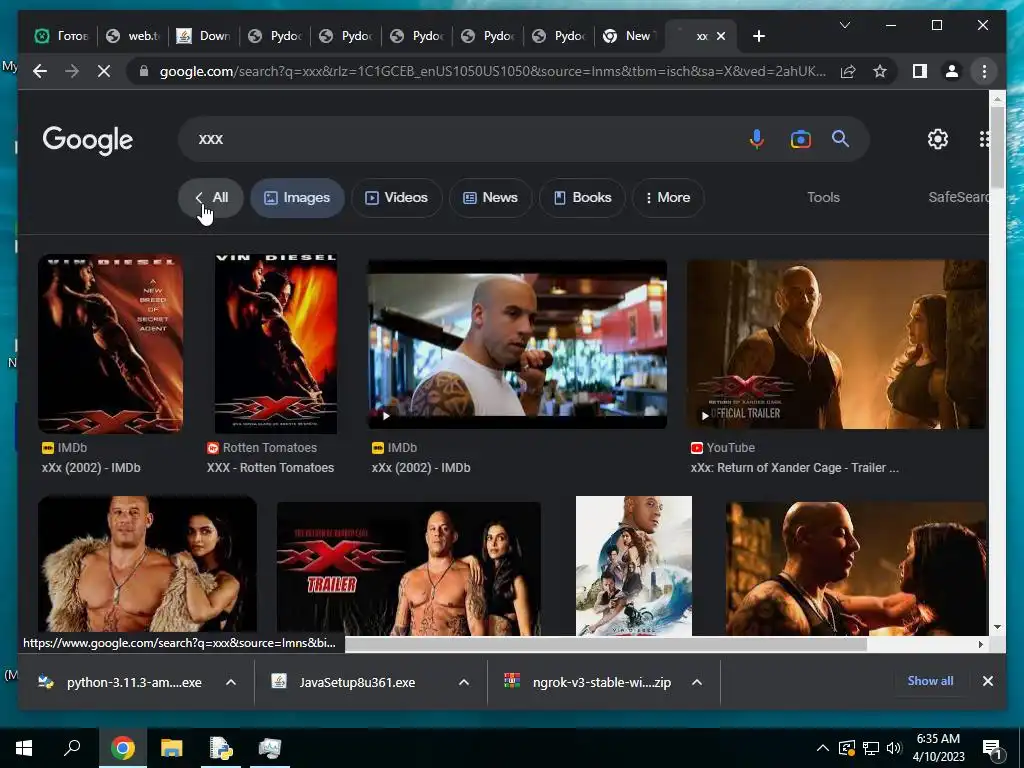Expand ngrok zip download options

click(697, 682)
